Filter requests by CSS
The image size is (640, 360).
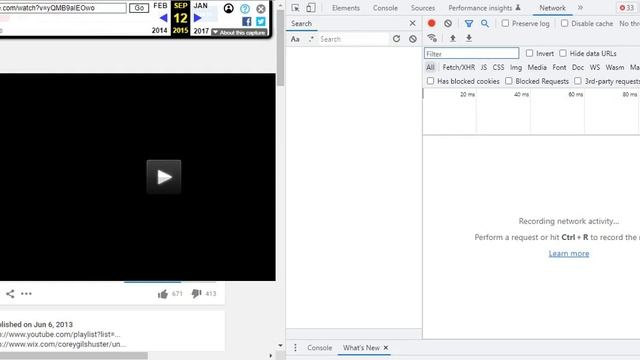coord(498,67)
